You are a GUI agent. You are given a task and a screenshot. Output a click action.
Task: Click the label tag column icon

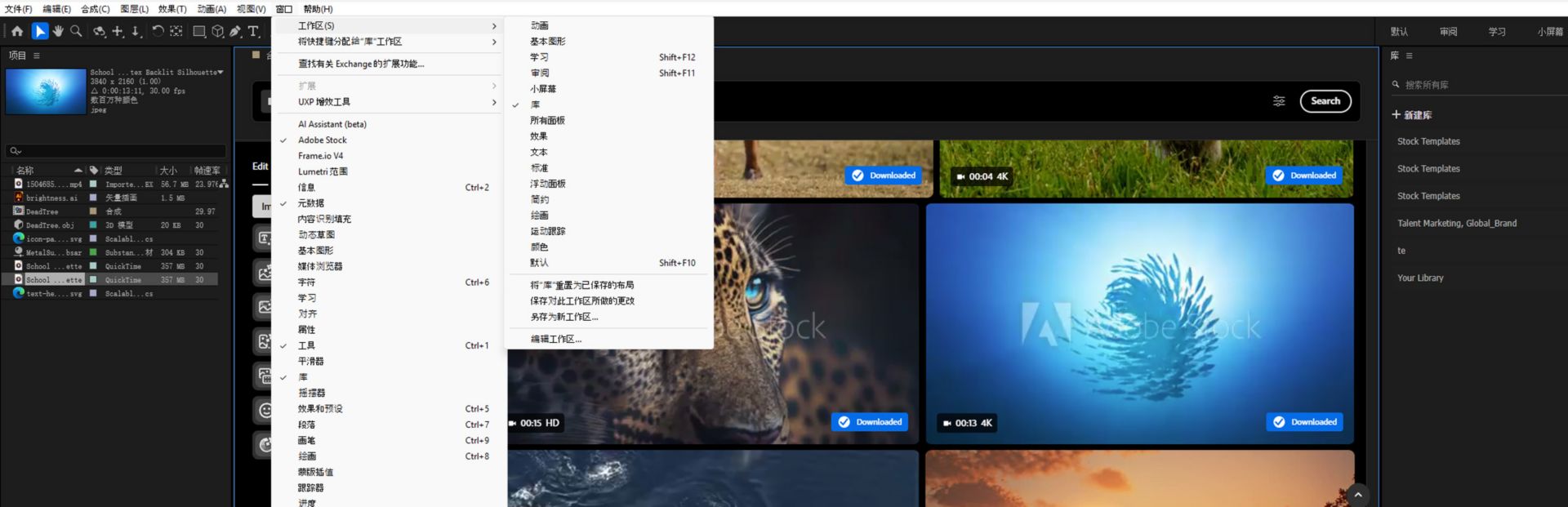click(x=94, y=171)
